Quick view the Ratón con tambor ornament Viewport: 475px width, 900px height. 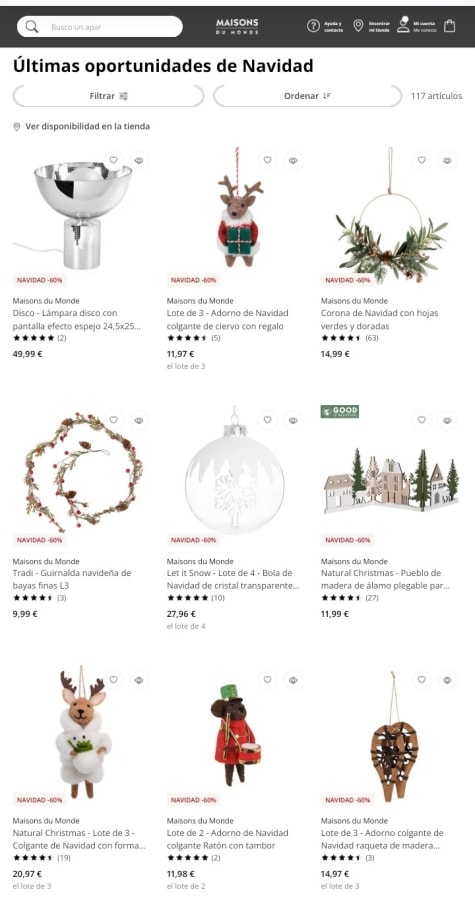pyautogui.click(x=293, y=680)
